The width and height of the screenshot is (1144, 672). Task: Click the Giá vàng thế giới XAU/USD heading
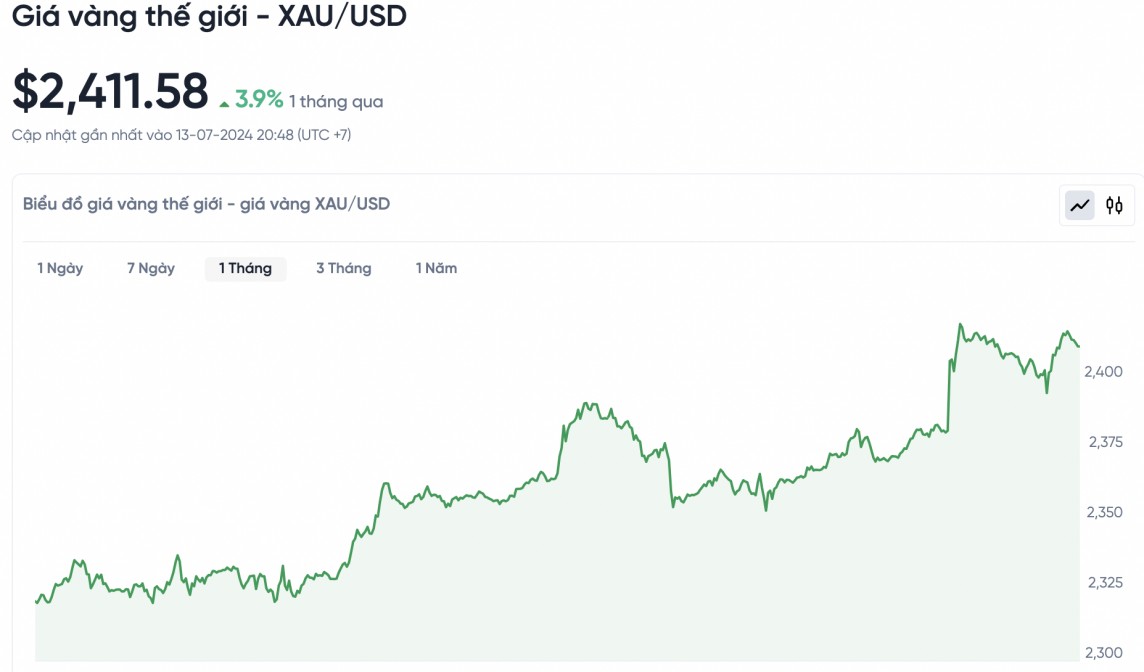coord(209,17)
